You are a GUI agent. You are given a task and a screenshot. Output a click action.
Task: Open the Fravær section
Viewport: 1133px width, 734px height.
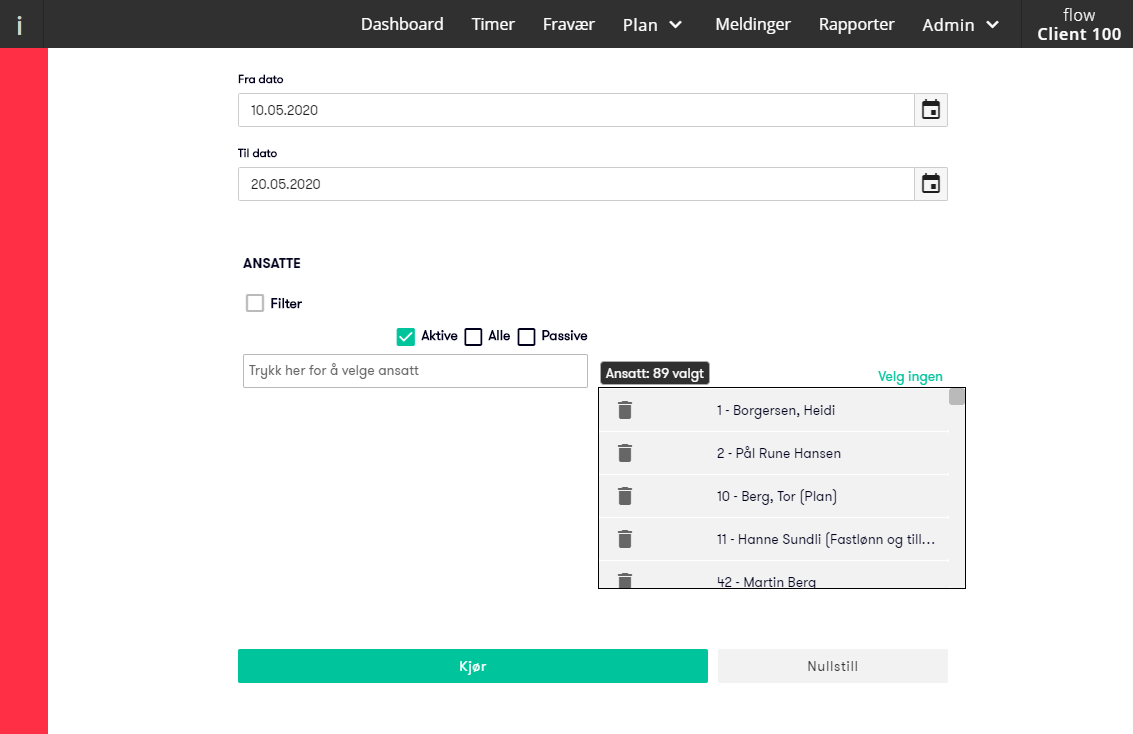569,25
